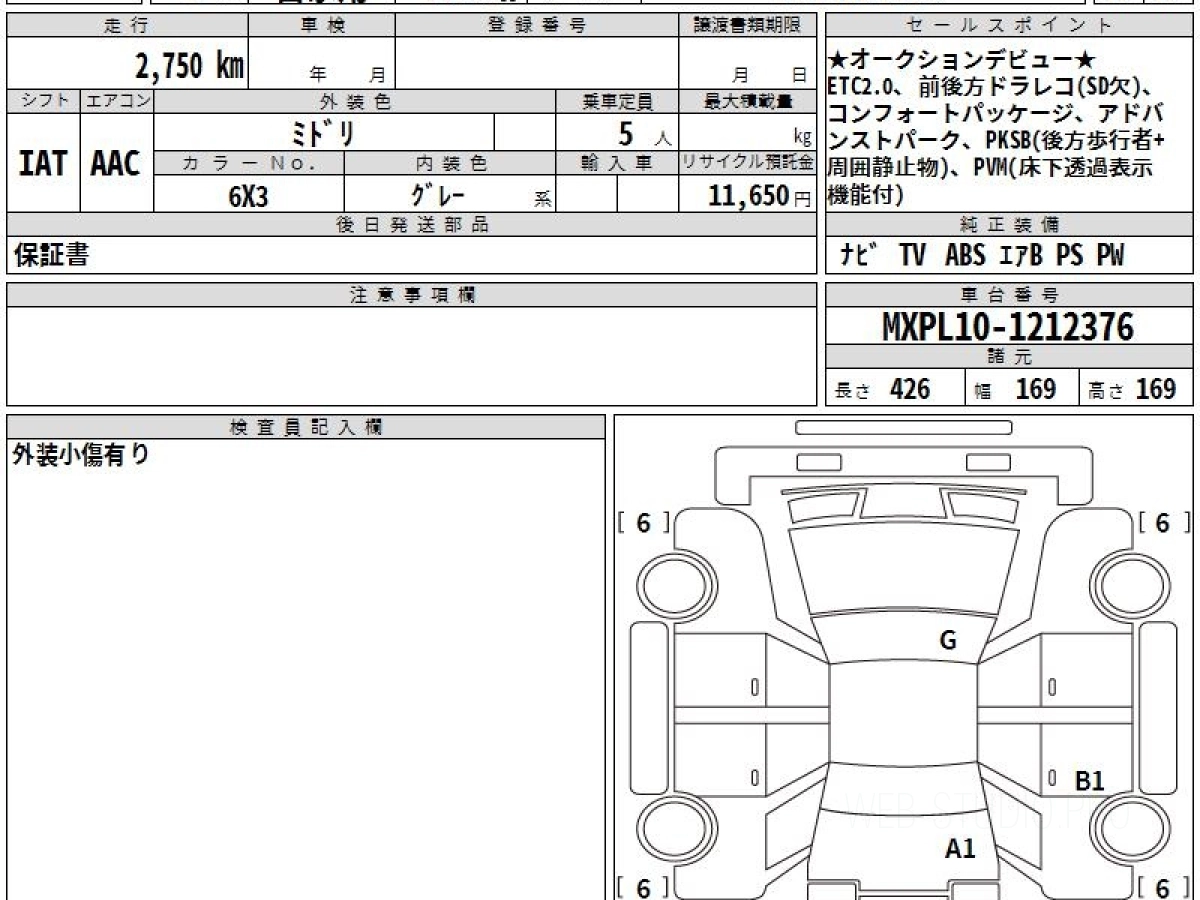Click the ABS equipment item
The width and height of the screenshot is (1200, 900).
[x=965, y=256]
